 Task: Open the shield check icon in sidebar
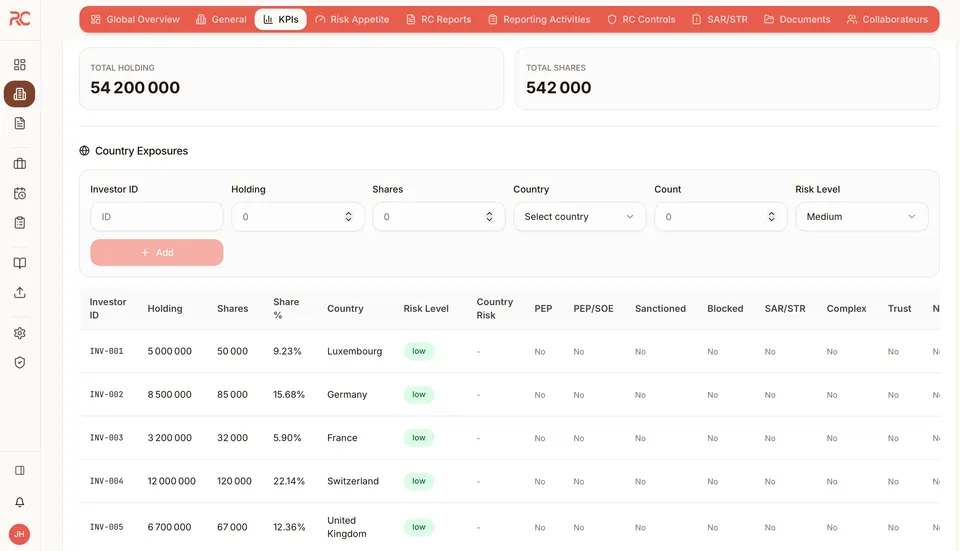pos(20,362)
